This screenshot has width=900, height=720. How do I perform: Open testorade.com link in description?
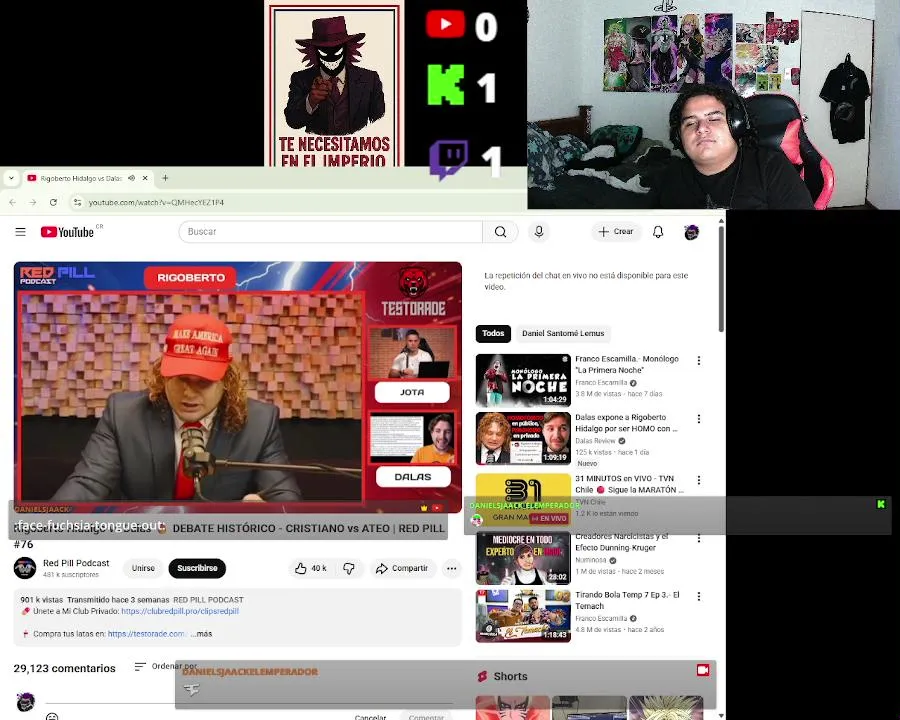tap(146, 634)
